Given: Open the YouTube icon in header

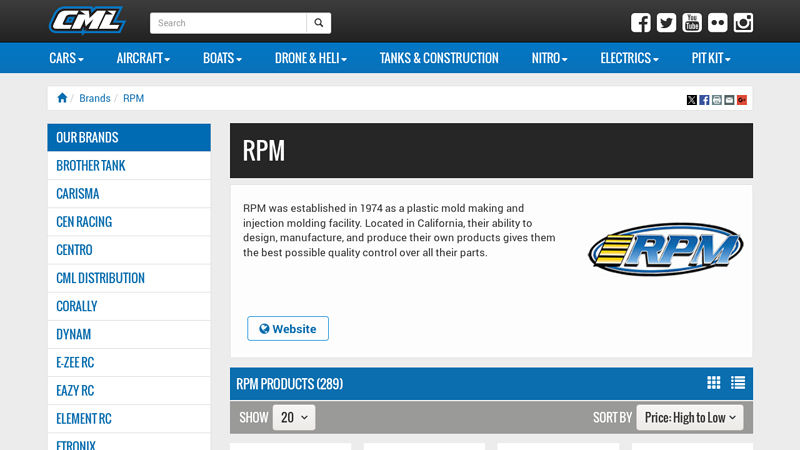Looking at the screenshot, I should (x=692, y=23).
